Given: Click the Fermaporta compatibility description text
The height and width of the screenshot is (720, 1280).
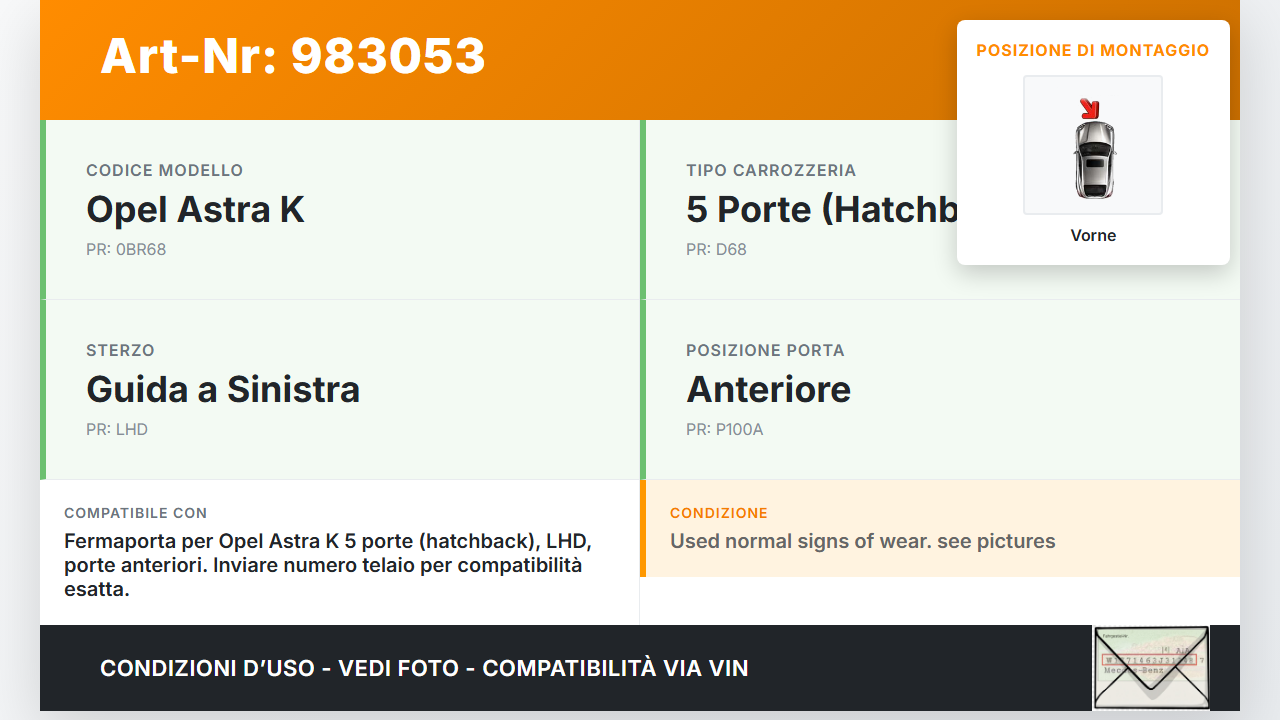Looking at the screenshot, I should pos(328,566).
